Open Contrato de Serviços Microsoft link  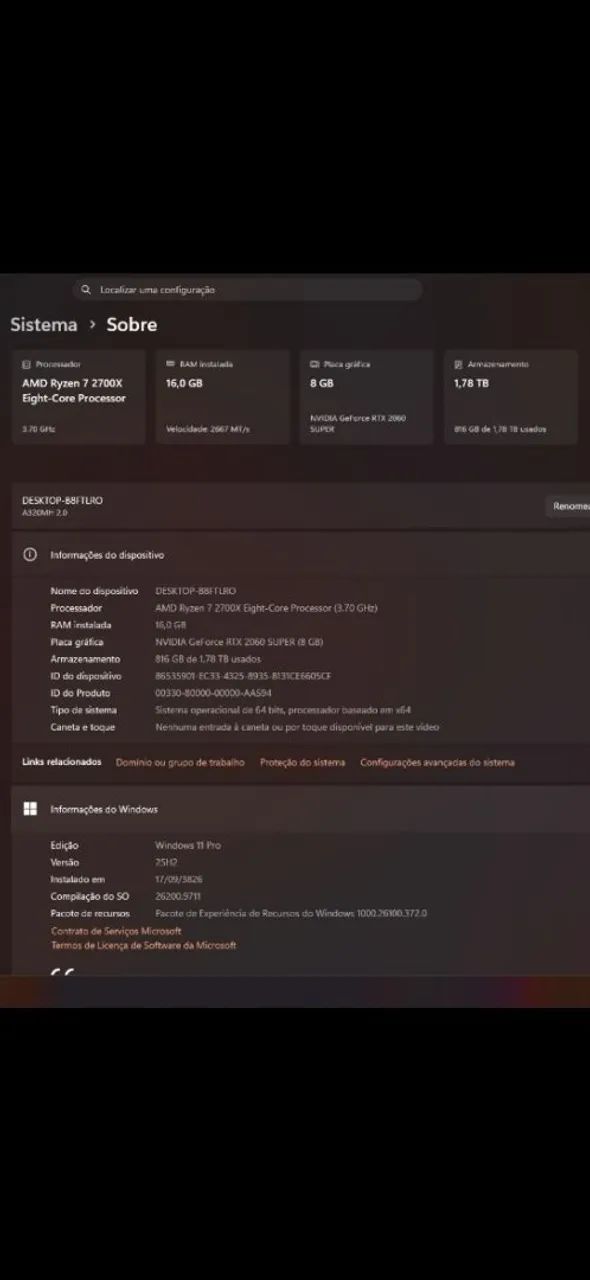[x=116, y=931]
